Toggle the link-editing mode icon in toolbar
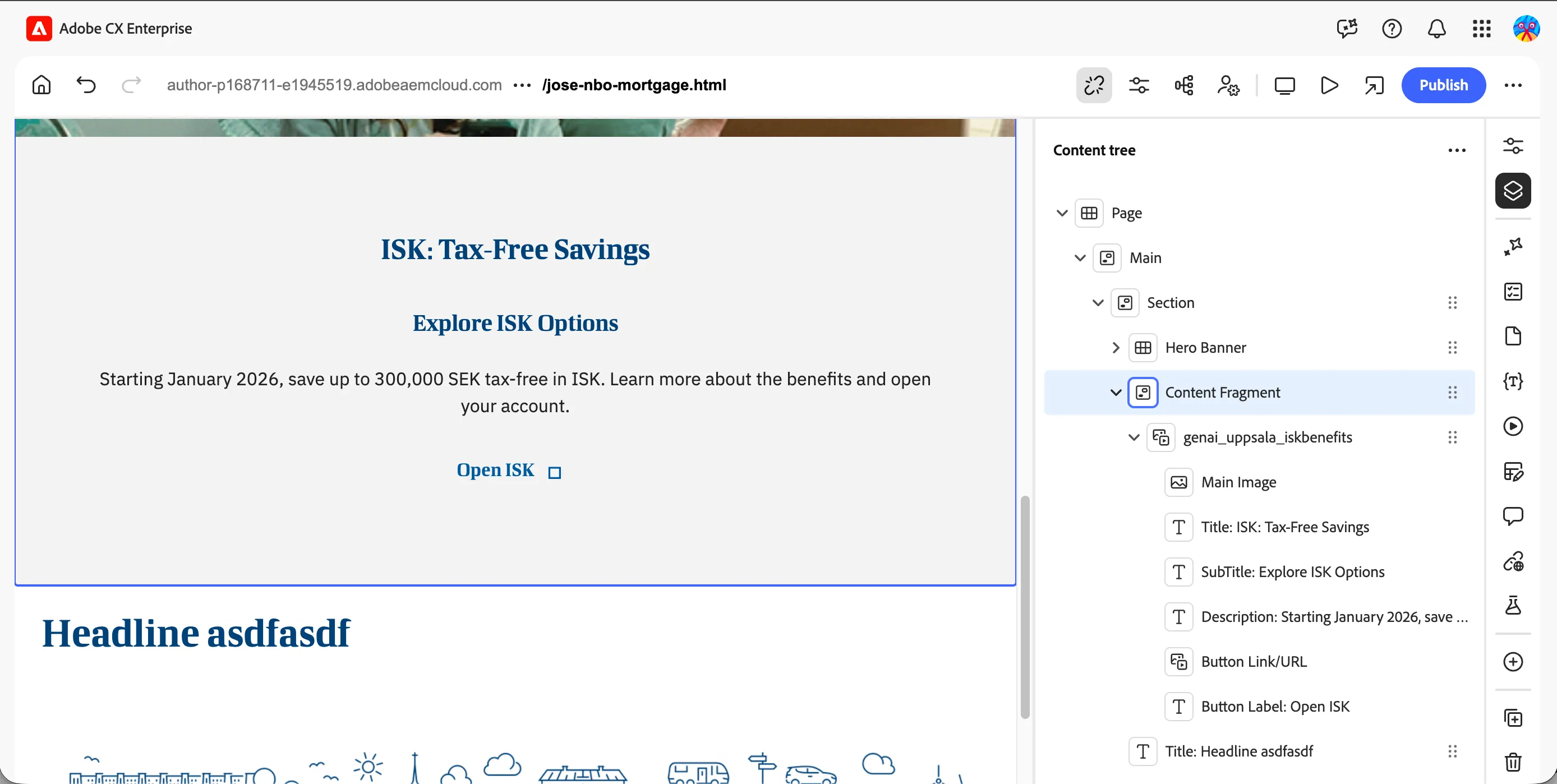1557x784 pixels. [1093, 85]
